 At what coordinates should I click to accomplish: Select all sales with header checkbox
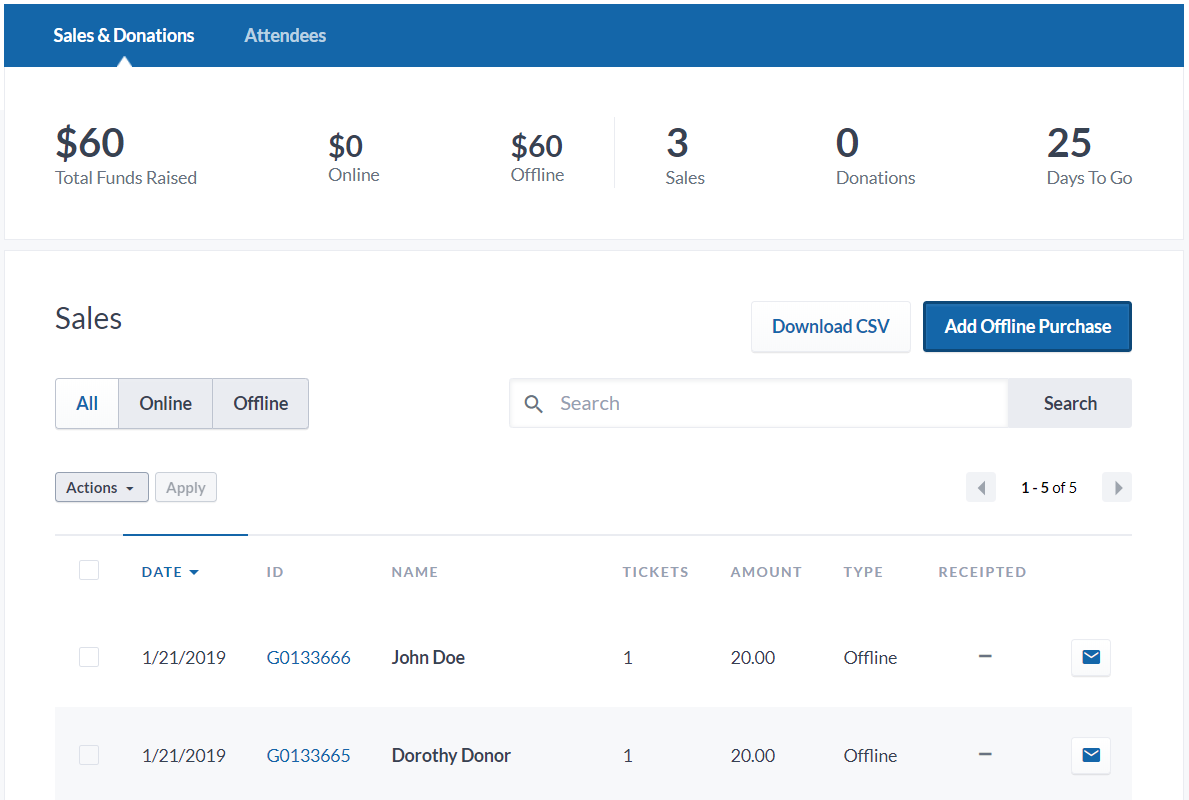89,571
